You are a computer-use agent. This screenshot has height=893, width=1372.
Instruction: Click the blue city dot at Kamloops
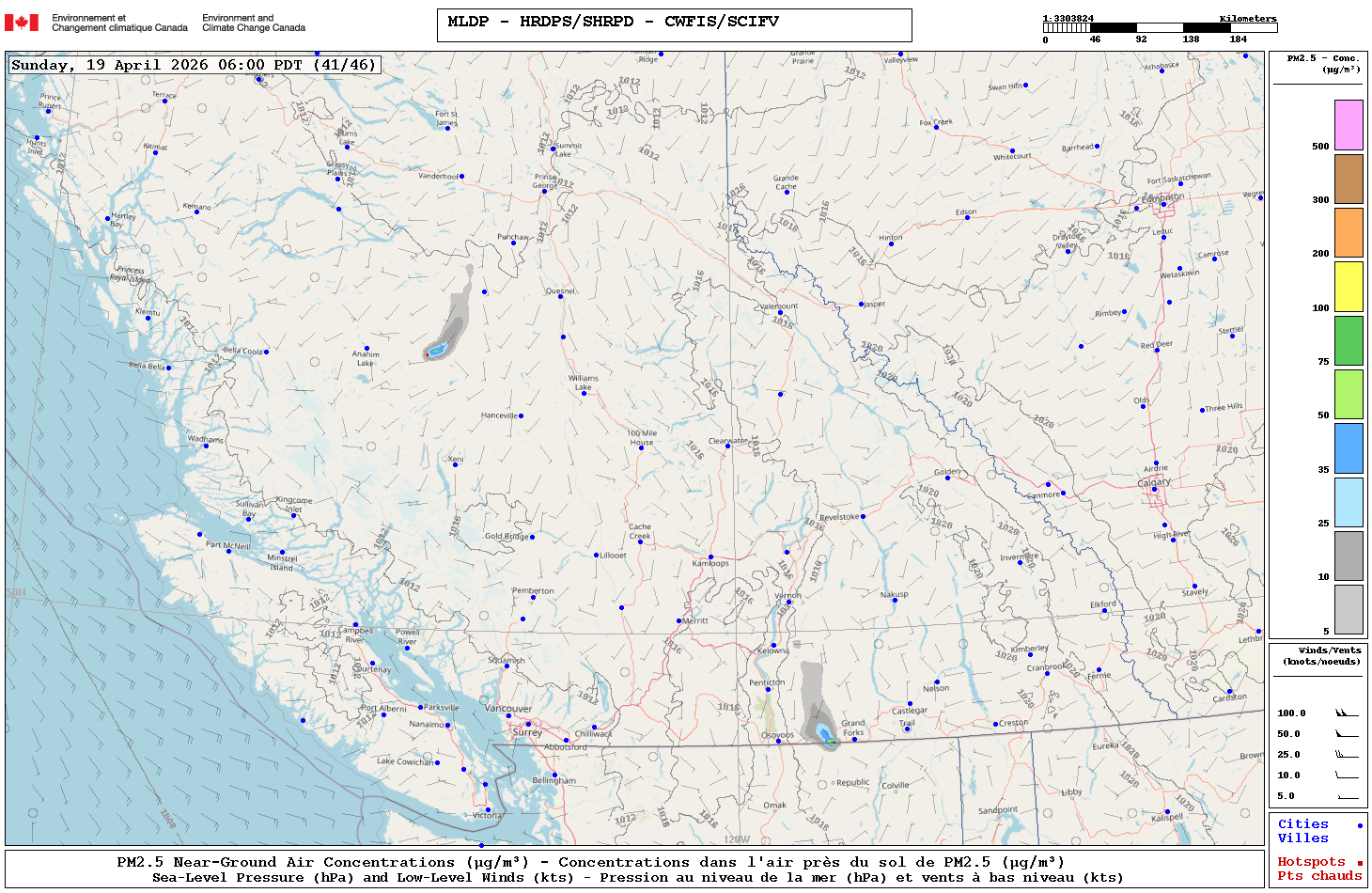(x=710, y=556)
